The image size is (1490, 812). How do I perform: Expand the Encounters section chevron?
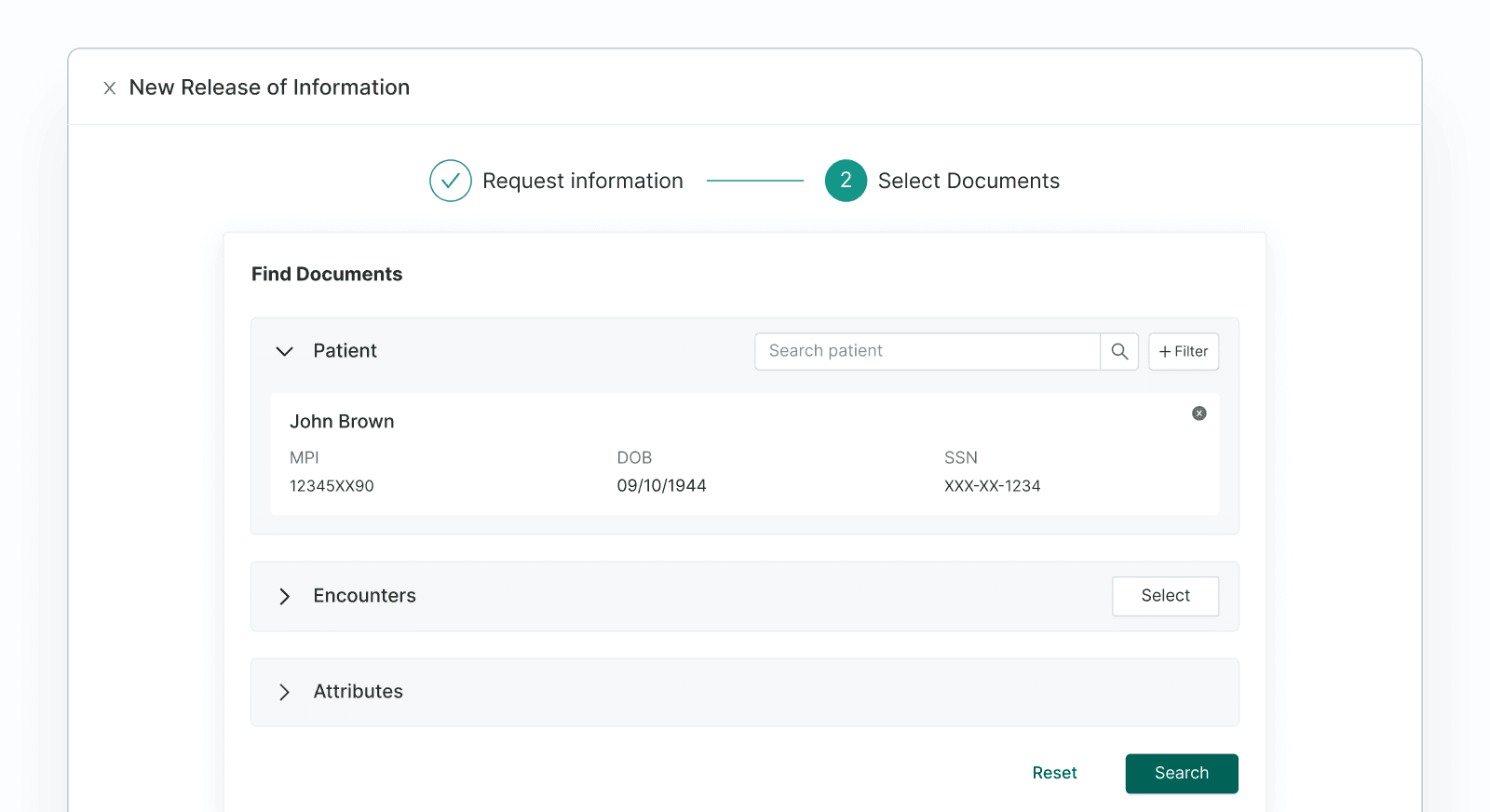[285, 596]
